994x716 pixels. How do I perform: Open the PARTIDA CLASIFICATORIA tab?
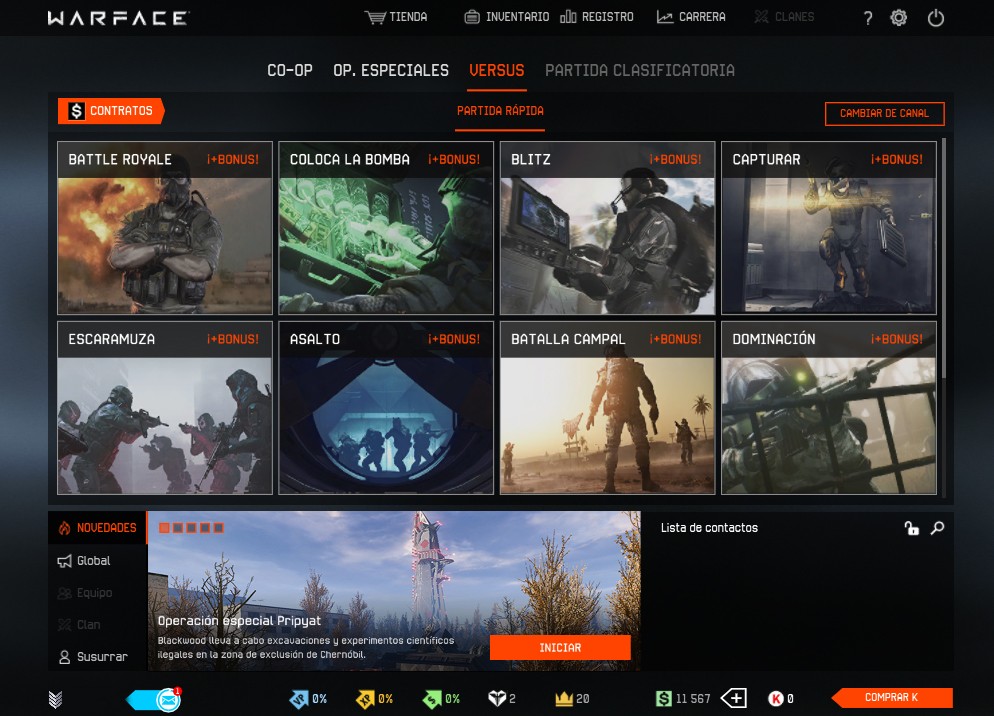(640, 70)
